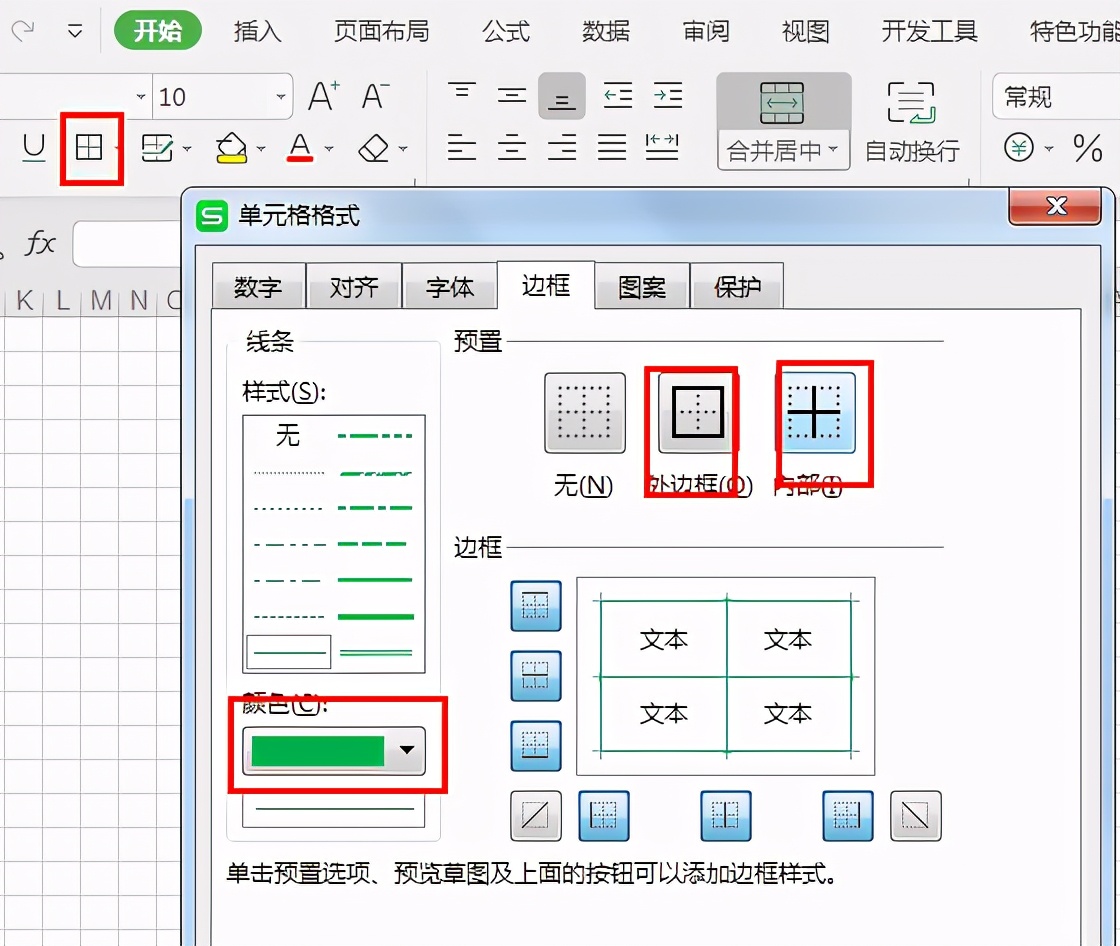Click the eraser clear formatting icon

click(x=374, y=149)
